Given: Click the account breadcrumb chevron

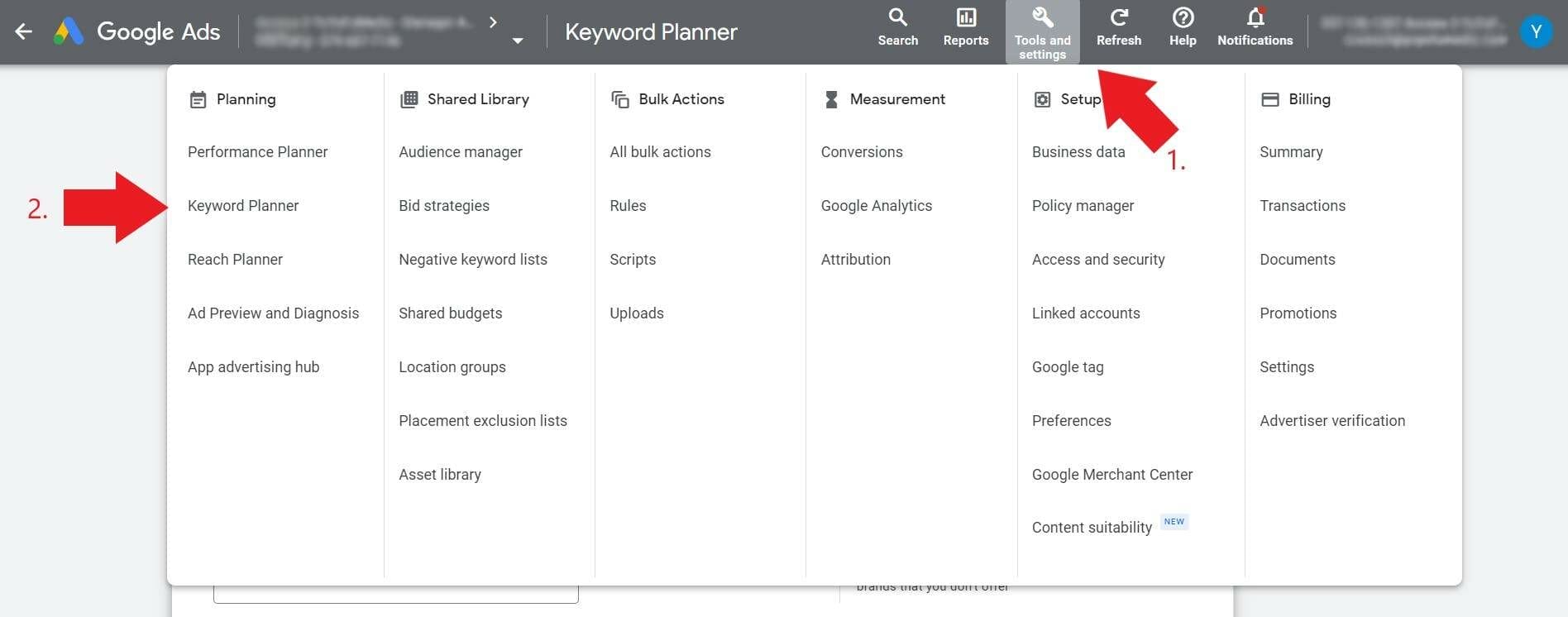Looking at the screenshot, I should 493,22.
